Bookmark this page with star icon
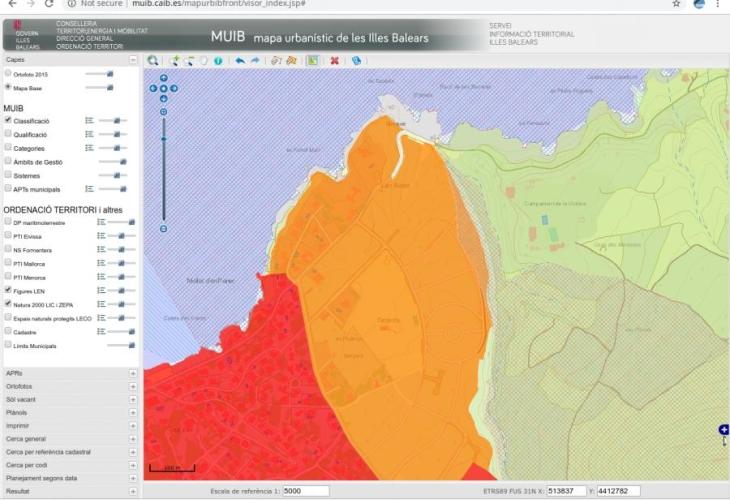This screenshot has height=500, width=730. click(x=677, y=4)
